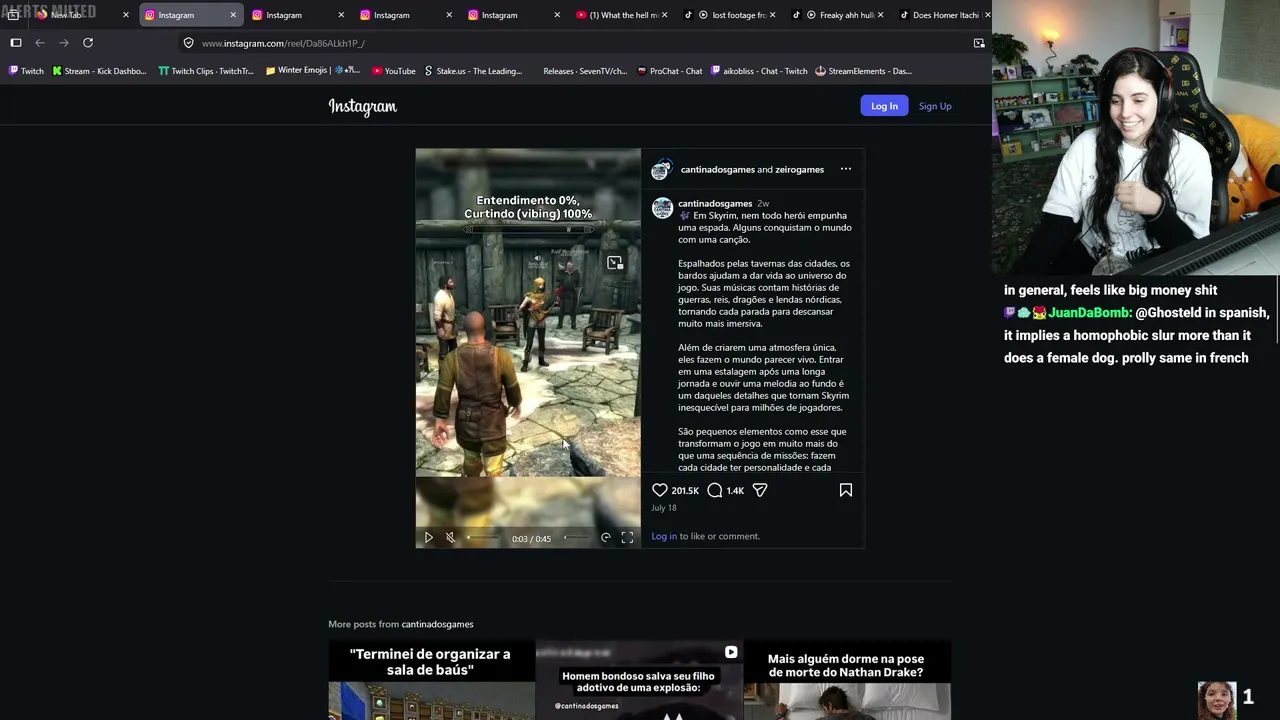Screen dimensions: 1280x720
Task: Save the post with the bookmark icon
Action: pyautogui.click(x=846, y=490)
